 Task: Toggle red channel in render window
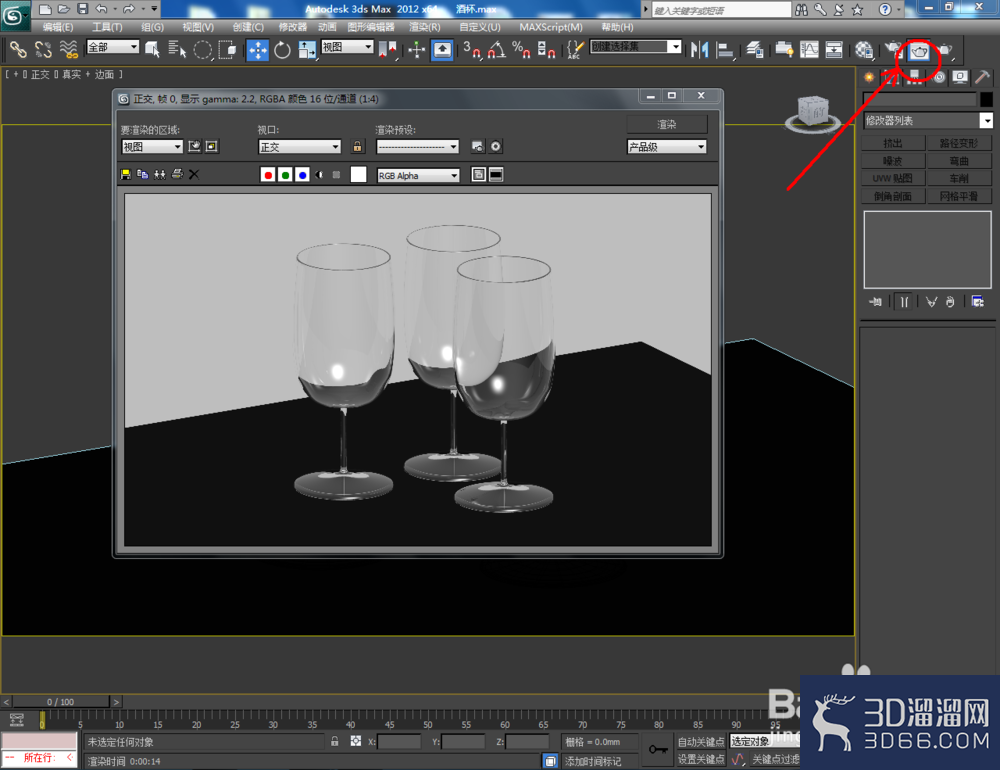point(268,175)
